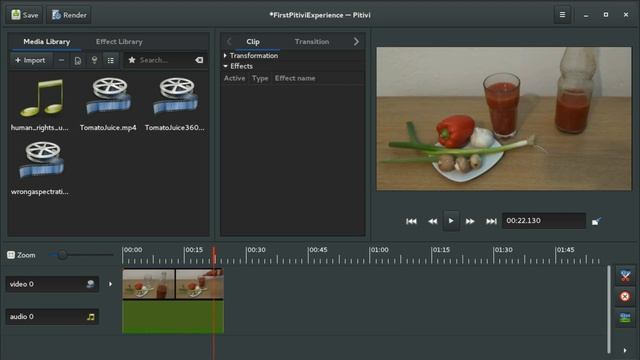Remove selected clip with minus icon
The width and height of the screenshot is (640, 360).
[x=61, y=60]
